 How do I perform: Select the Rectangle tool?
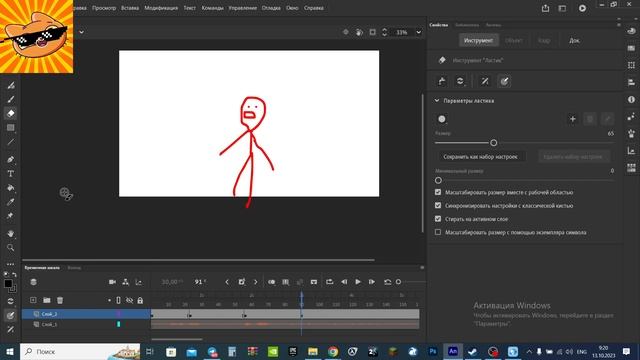pos(11,128)
